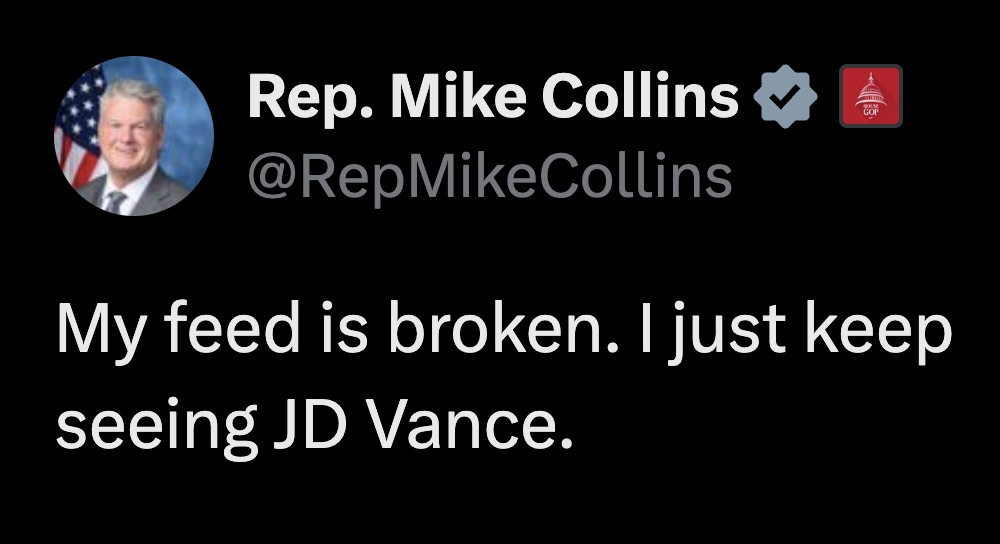
Task: Click the display name Rep. Mike Collins
Action: pos(492,96)
